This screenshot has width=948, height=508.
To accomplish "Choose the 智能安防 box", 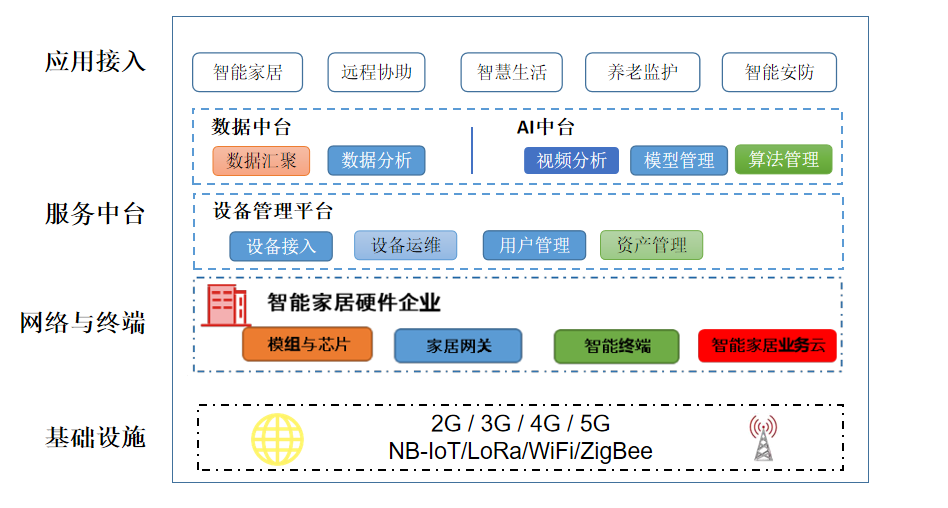I will 779,73.
